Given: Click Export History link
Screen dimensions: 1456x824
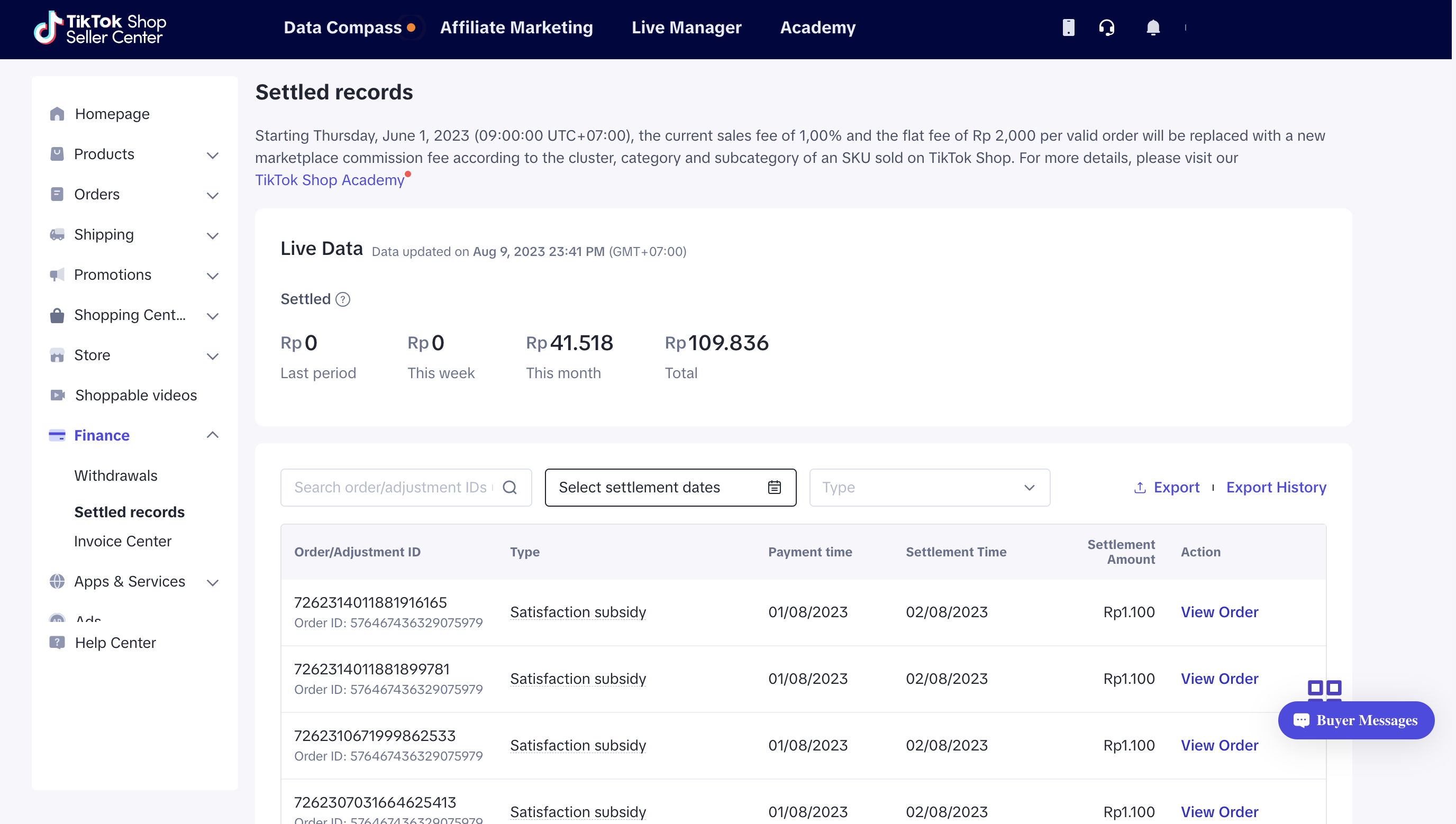Looking at the screenshot, I should tap(1276, 487).
